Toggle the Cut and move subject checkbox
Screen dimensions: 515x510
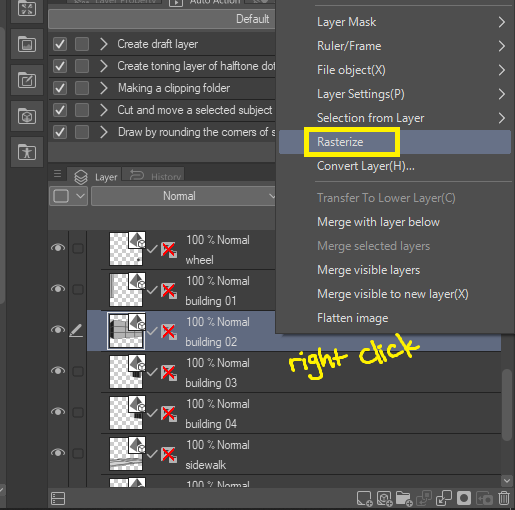[x=60, y=110]
